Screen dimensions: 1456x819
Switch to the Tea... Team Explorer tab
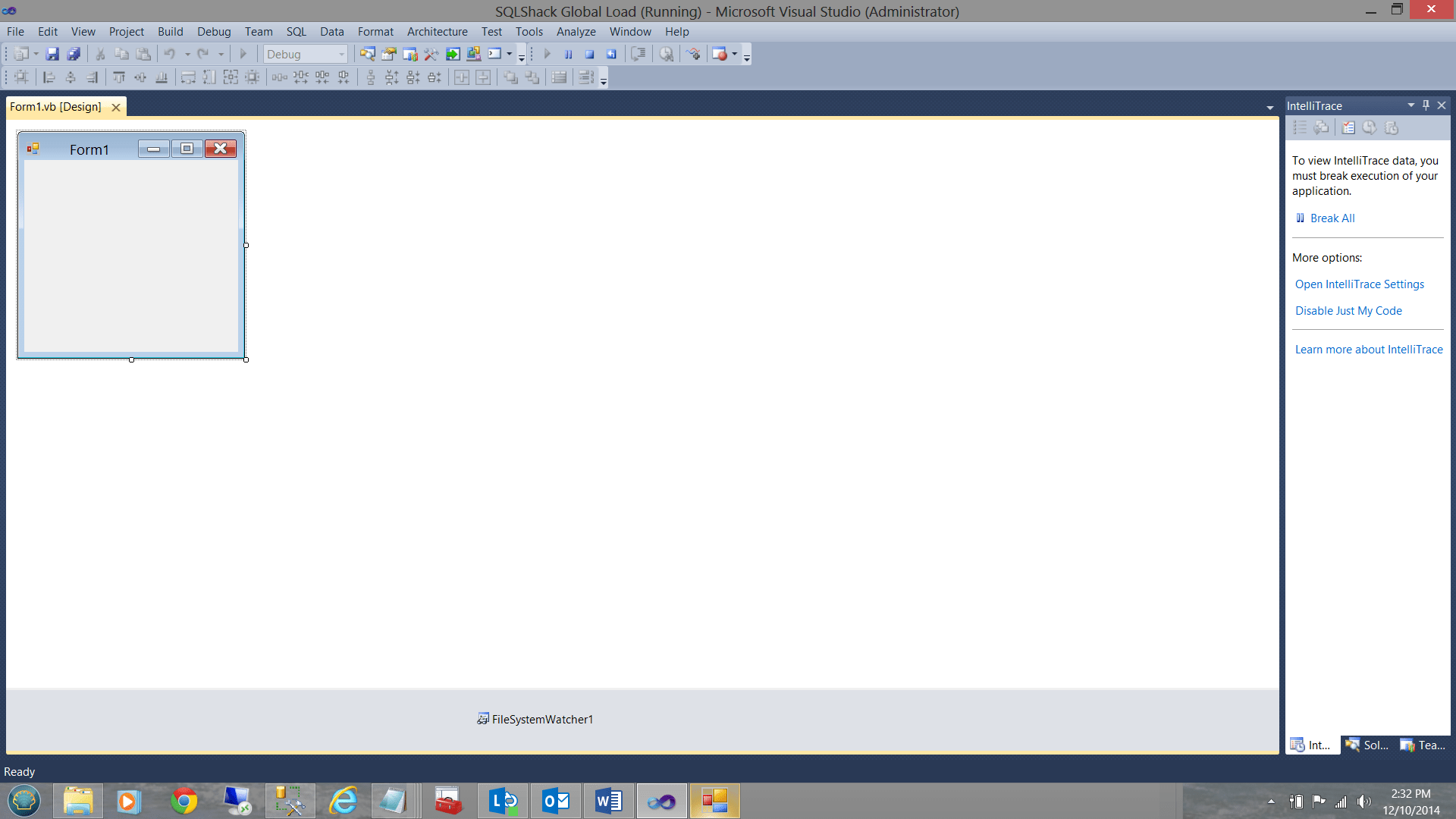1423,745
